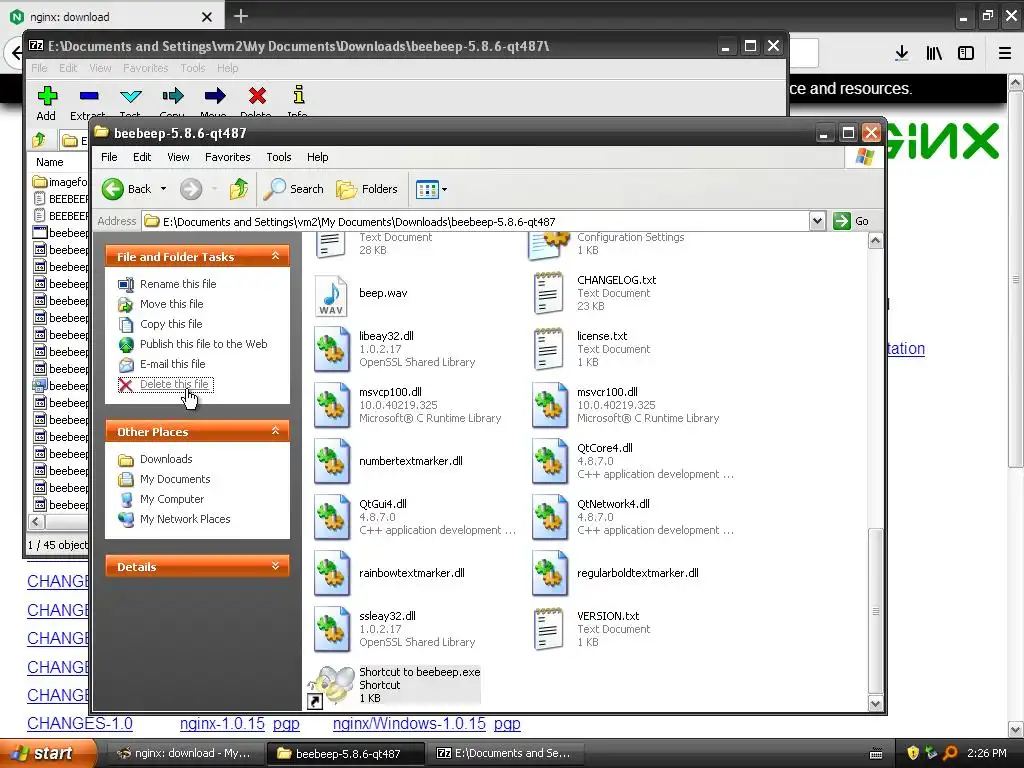Click the nginx/Windows-1.0.15 link
Viewport: 1024px width, 768px height.
pyautogui.click(x=409, y=724)
